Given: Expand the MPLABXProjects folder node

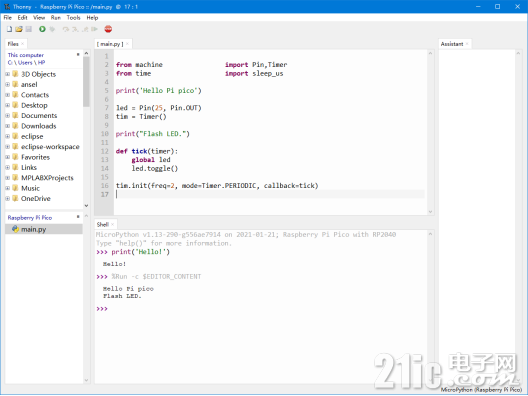Looking at the screenshot, I should pos(7,178).
